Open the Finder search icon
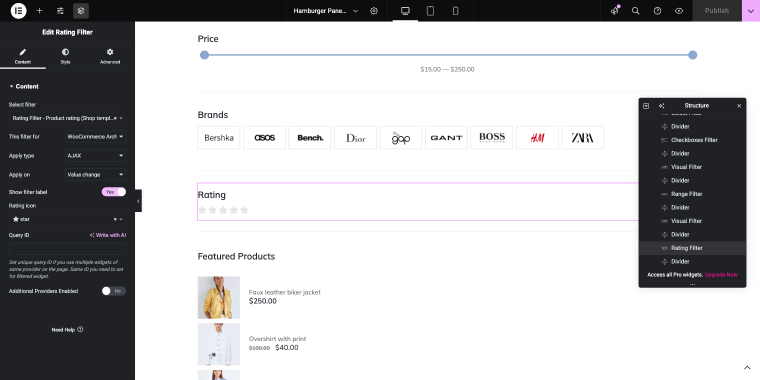Image resolution: width=760 pixels, height=380 pixels. [x=635, y=11]
